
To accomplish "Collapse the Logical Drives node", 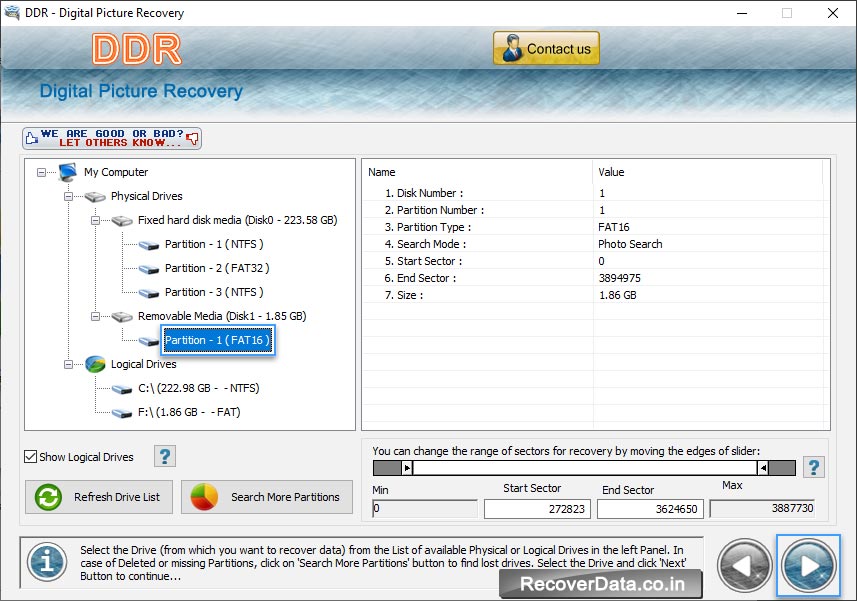I will (68, 364).
